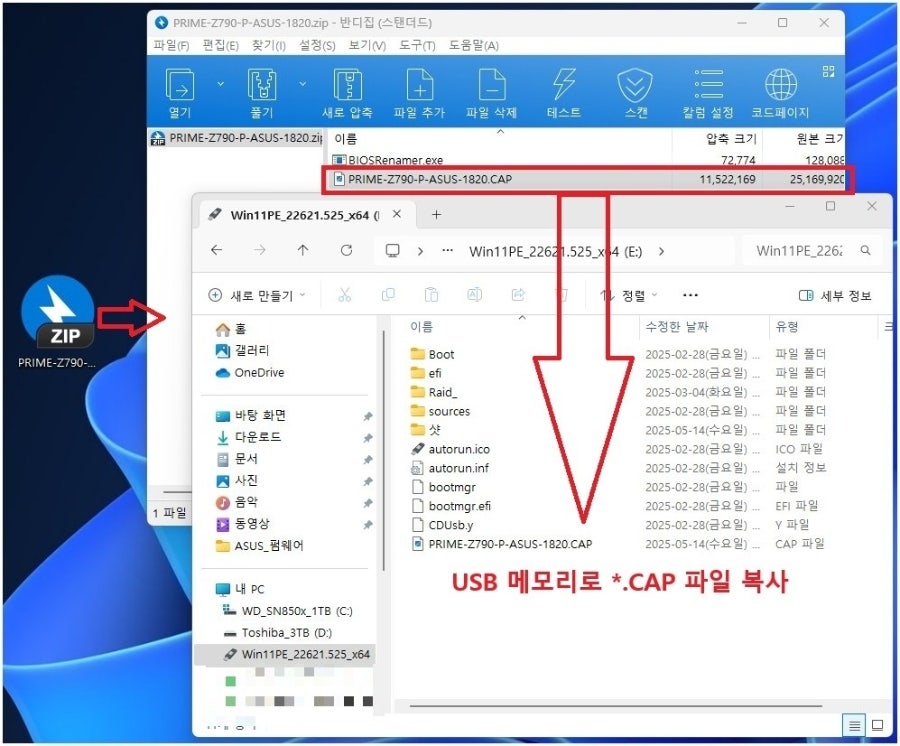Click the Refresh icon in File Explorer

click(346, 250)
